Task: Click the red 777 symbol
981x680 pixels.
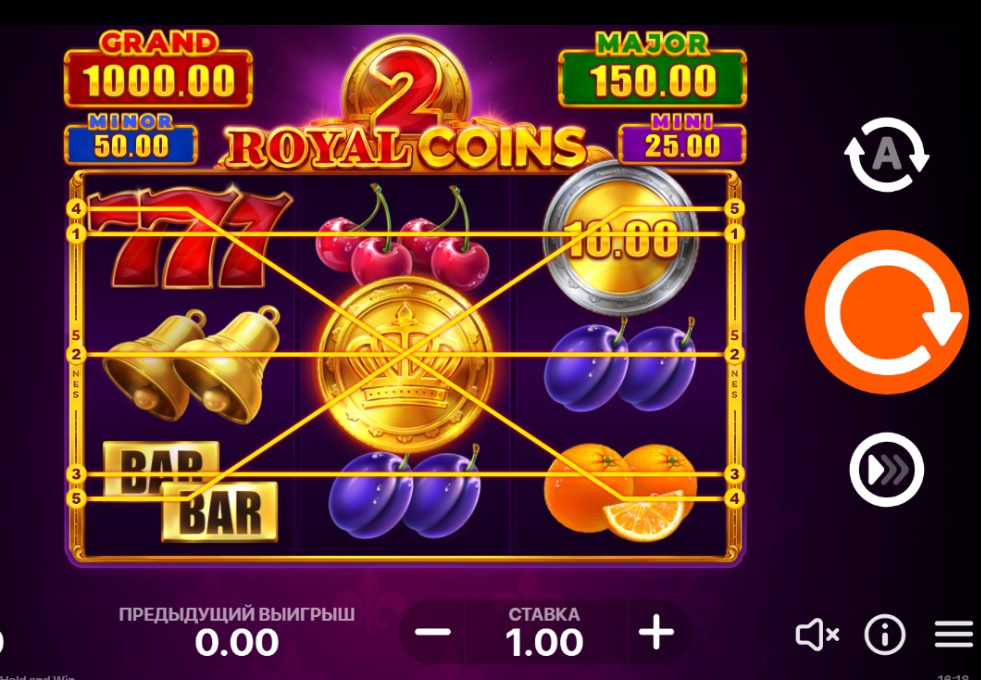Action: (189, 236)
